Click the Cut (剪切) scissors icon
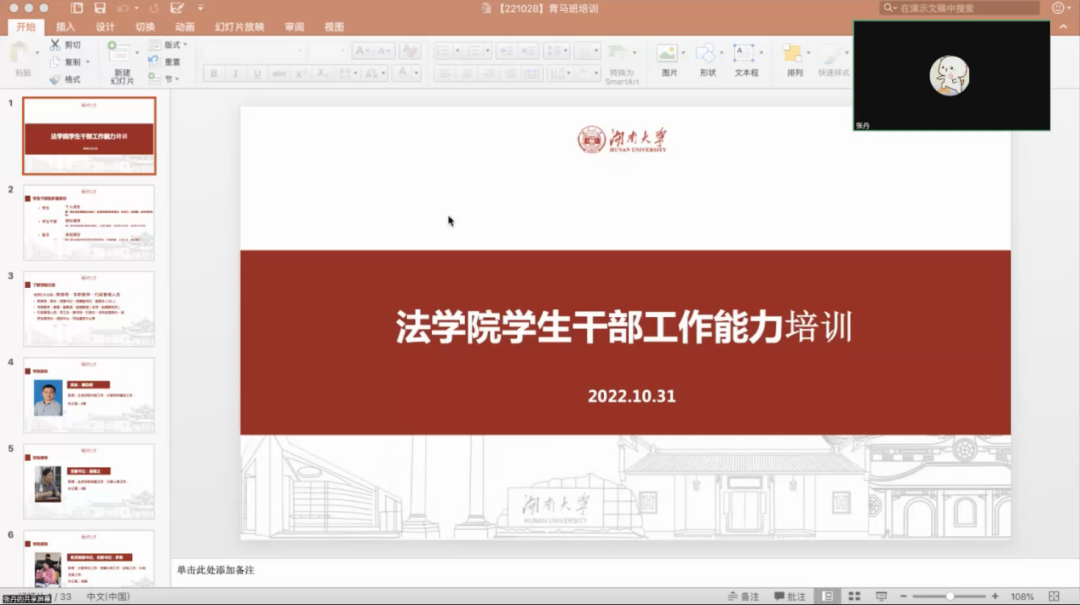This screenshot has height=605, width=1080. [55, 45]
